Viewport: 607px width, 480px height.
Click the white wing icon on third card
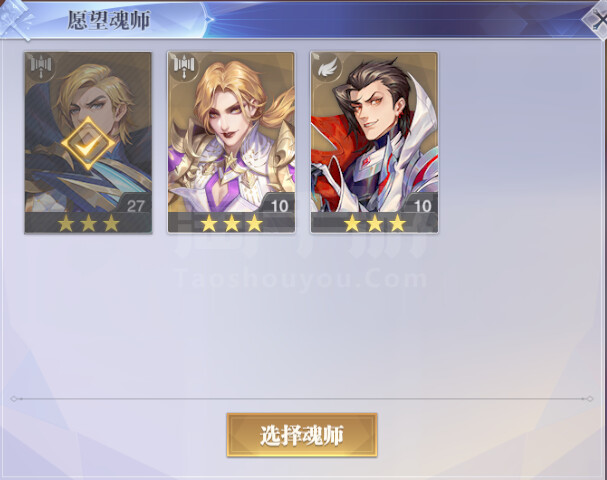pos(327,66)
